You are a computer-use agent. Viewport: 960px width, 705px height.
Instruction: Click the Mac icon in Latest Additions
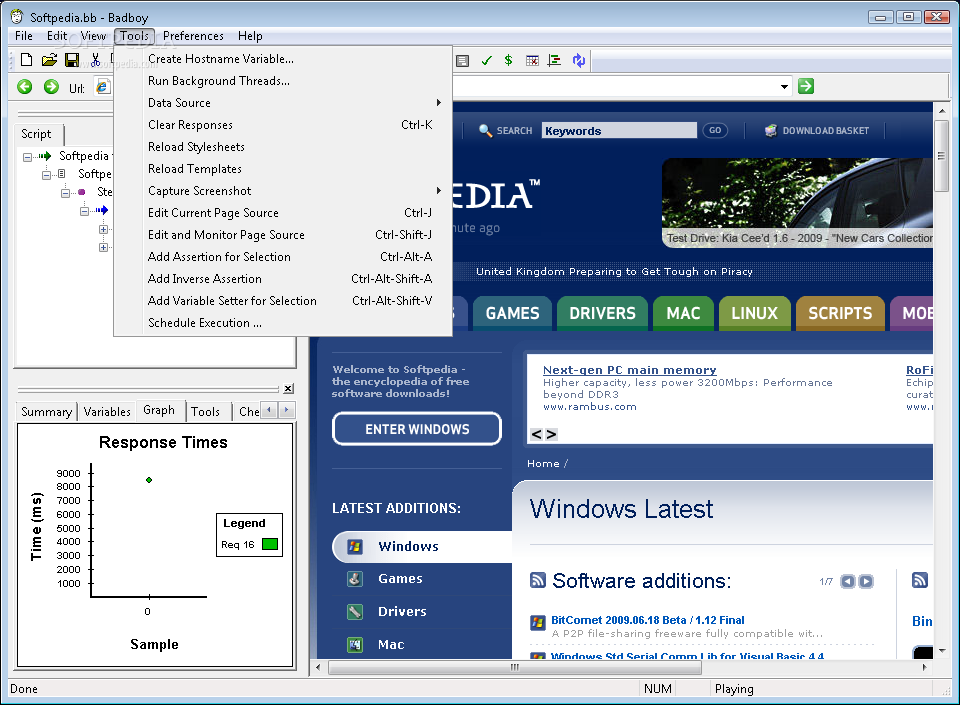click(x=355, y=644)
